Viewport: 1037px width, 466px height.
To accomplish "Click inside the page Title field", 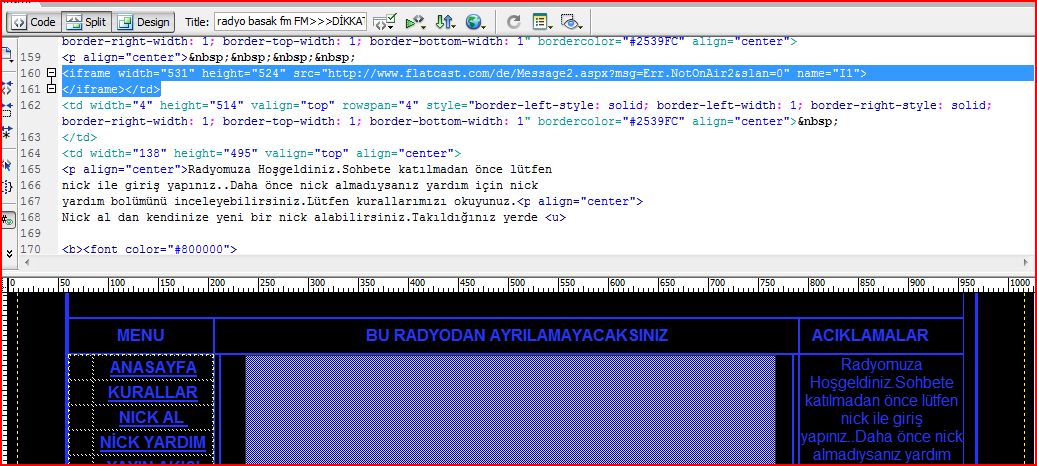I will pos(290,22).
